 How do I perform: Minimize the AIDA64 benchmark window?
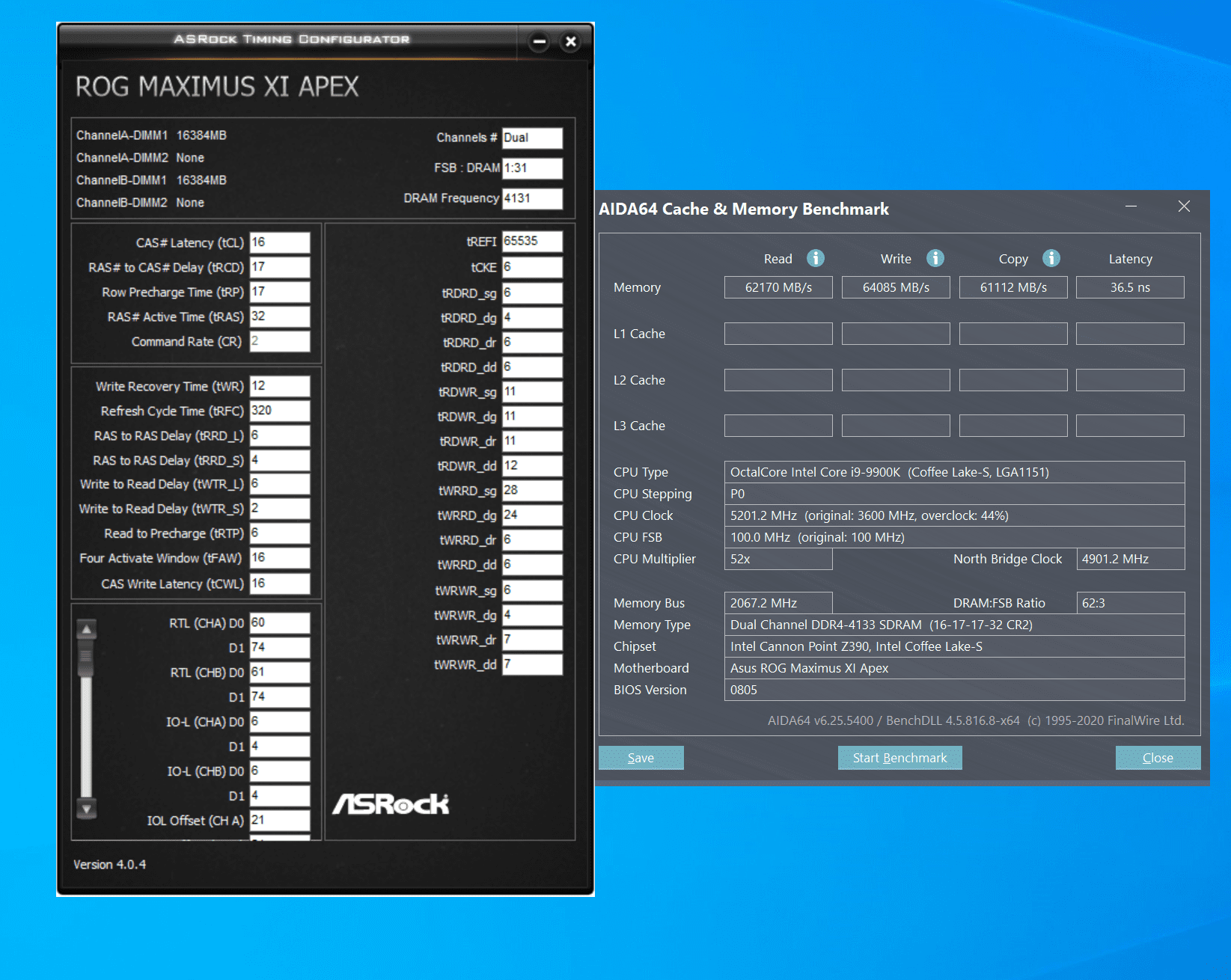click(1131, 206)
